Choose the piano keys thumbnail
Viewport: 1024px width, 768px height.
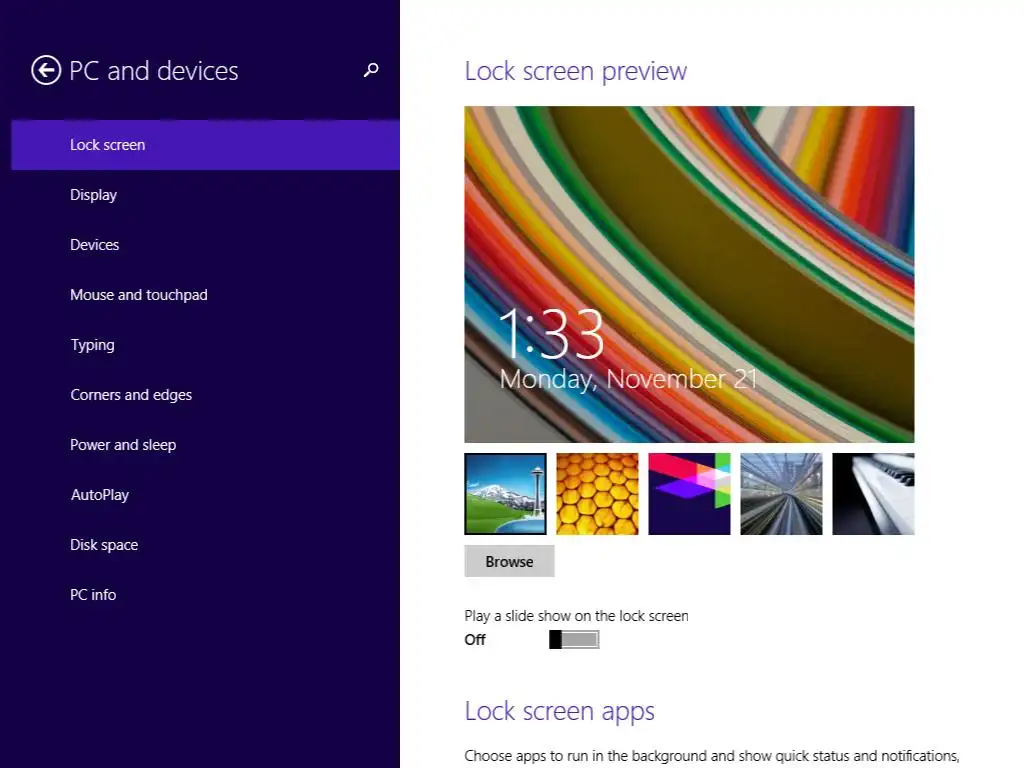tap(874, 494)
